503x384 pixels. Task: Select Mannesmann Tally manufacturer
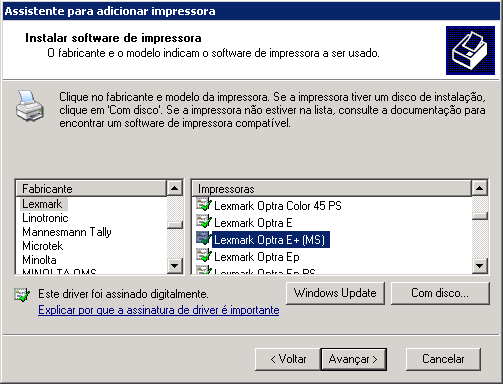[x=67, y=232]
